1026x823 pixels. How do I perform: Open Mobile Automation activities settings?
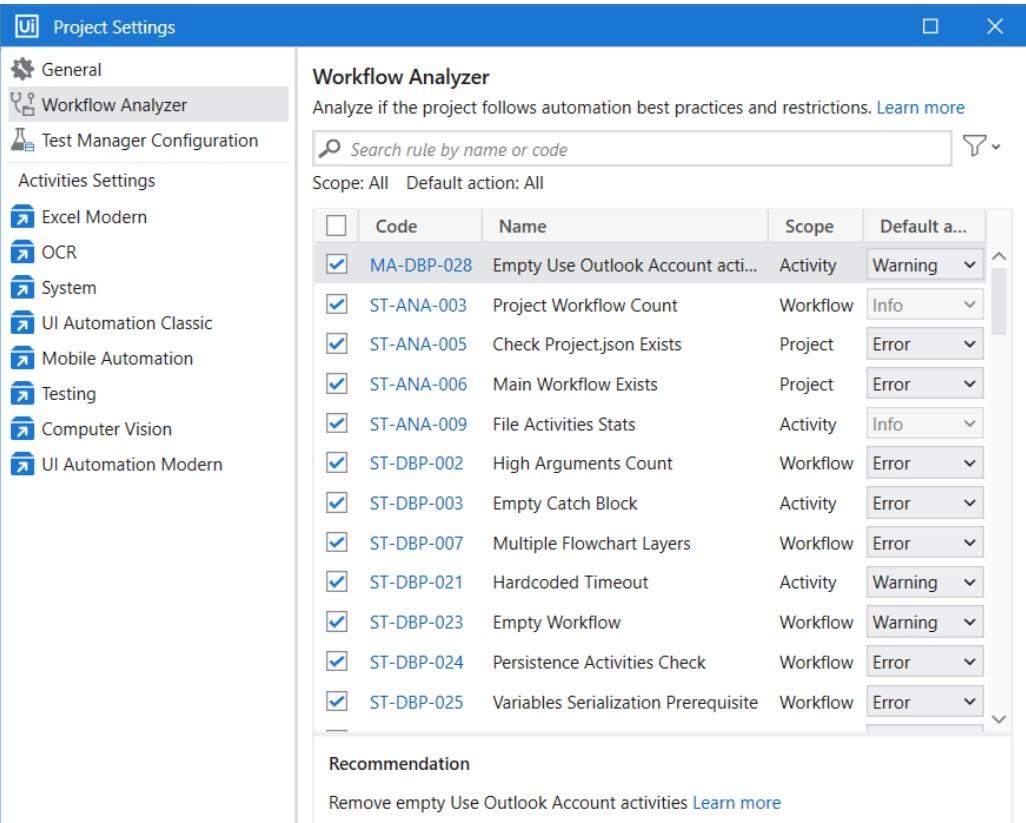point(148,359)
